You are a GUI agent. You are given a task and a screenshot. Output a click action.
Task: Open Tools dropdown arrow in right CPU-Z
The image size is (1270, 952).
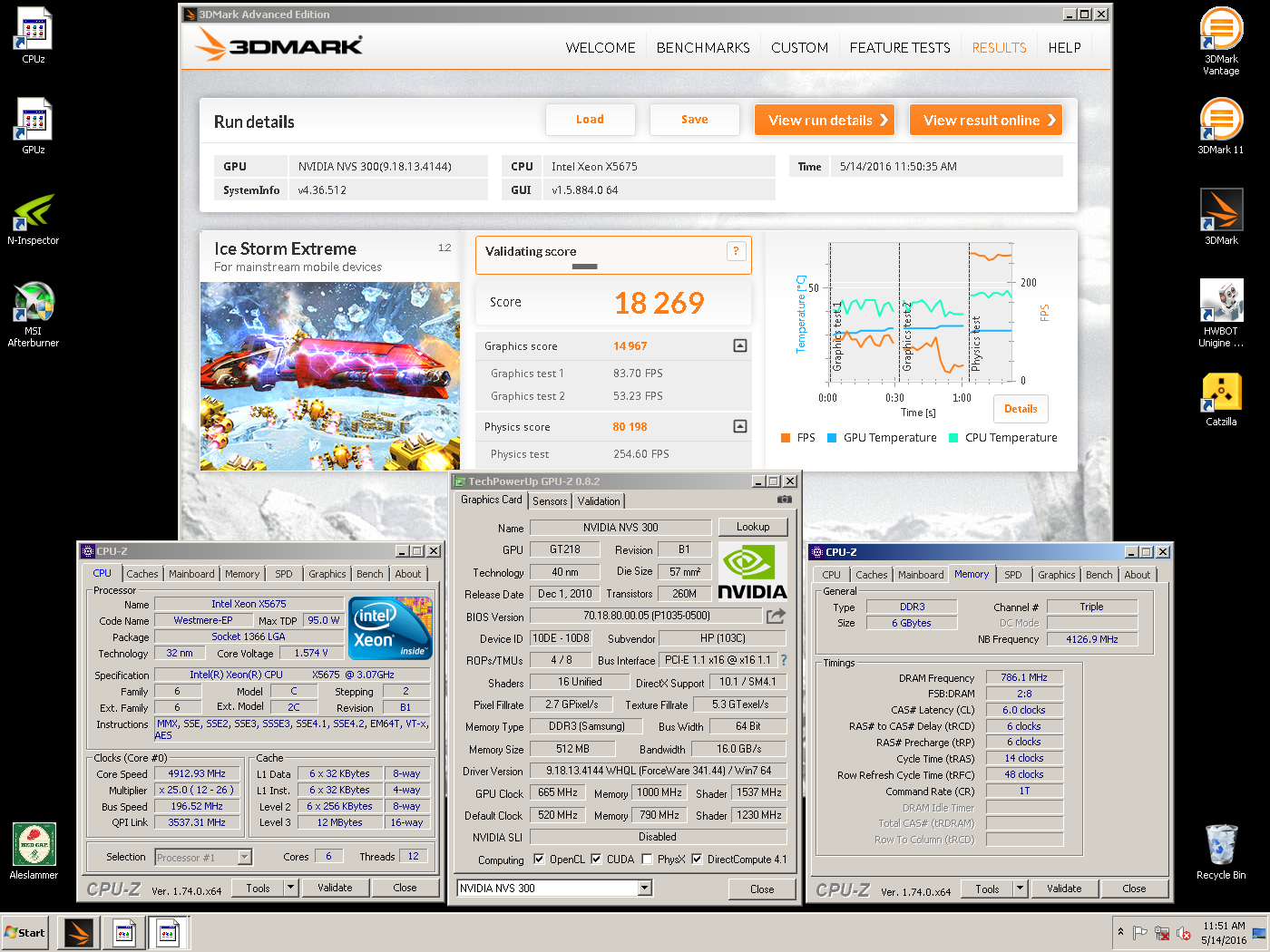pos(1020,889)
